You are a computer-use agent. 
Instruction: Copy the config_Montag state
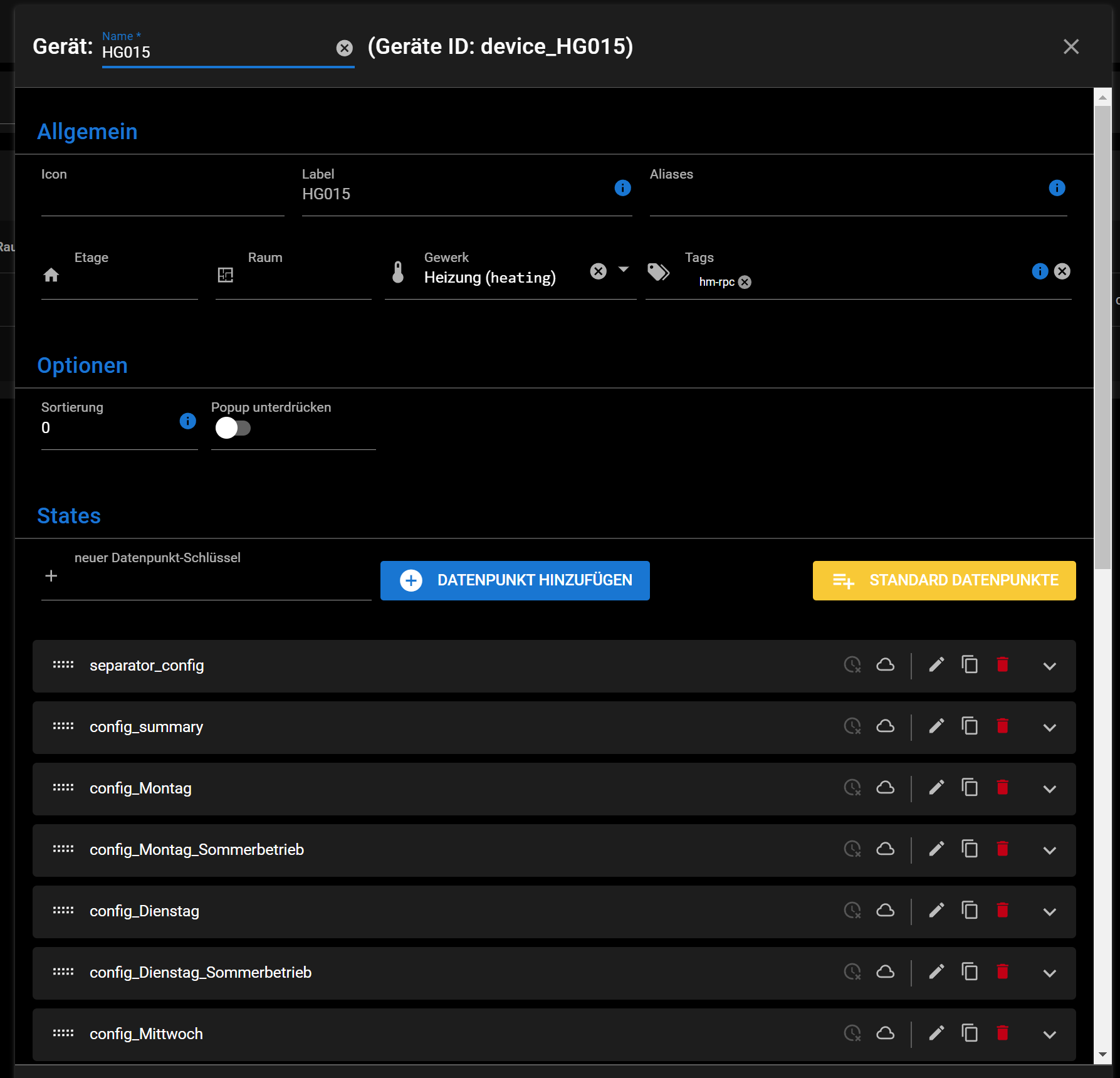pos(970,787)
